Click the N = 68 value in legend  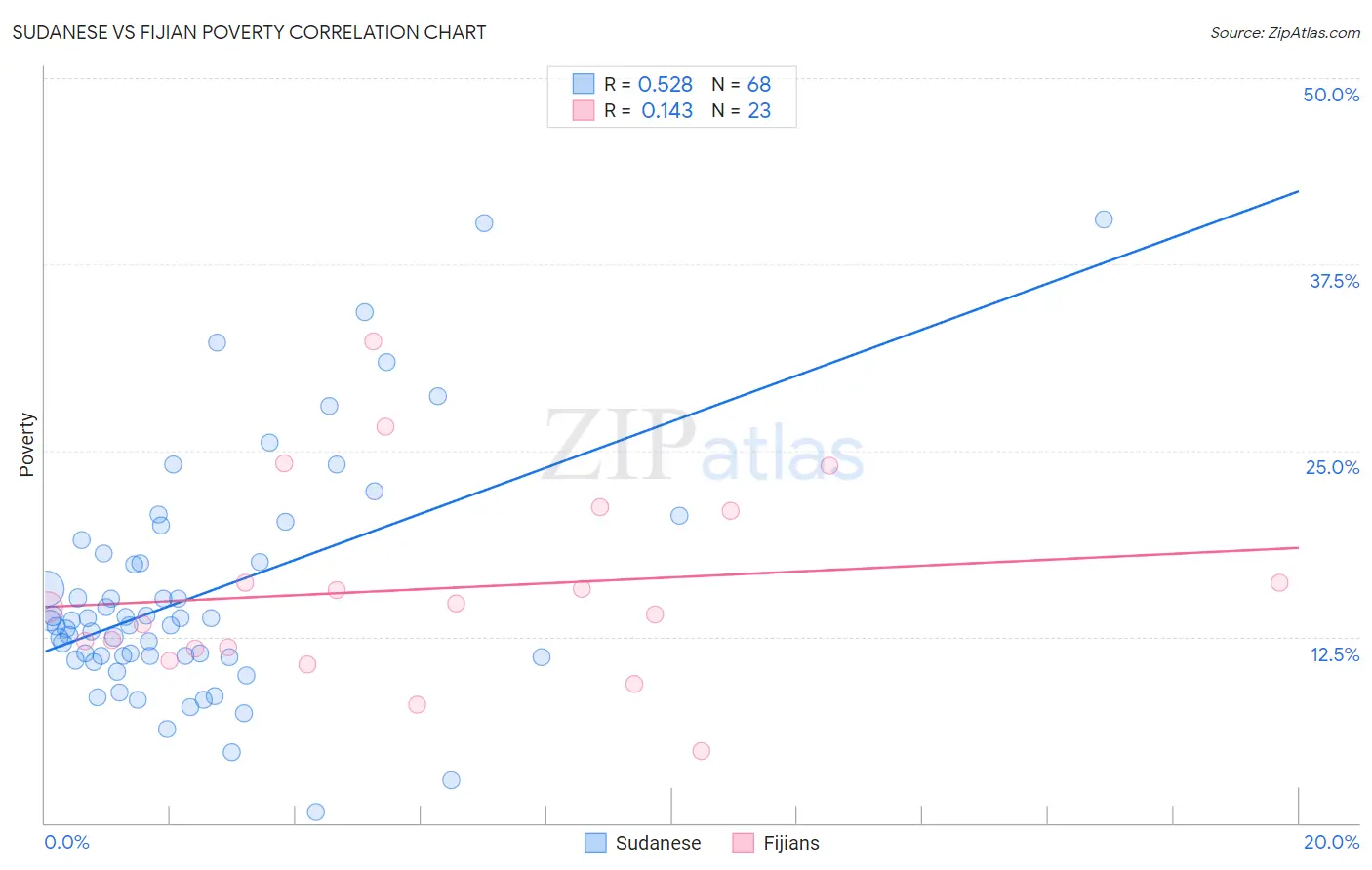click(x=741, y=84)
